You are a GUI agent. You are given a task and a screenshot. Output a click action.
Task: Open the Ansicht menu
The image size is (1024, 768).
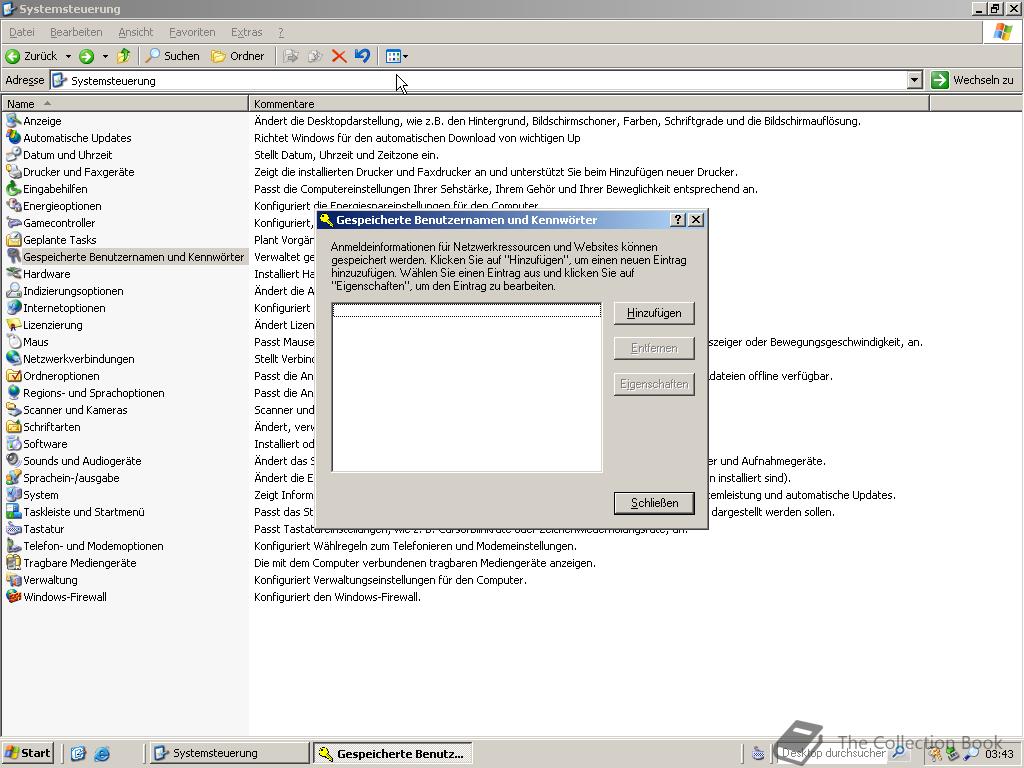pyautogui.click(x=135, y=32)
